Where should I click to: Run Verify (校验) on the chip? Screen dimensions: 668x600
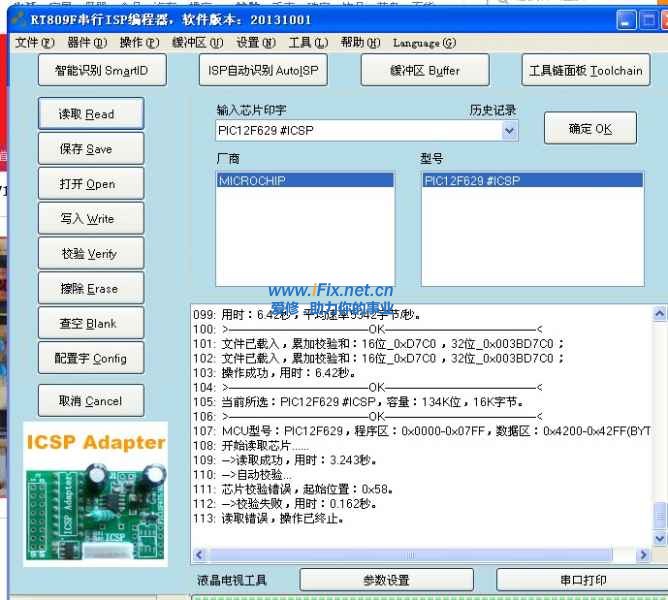click(91, 254)
